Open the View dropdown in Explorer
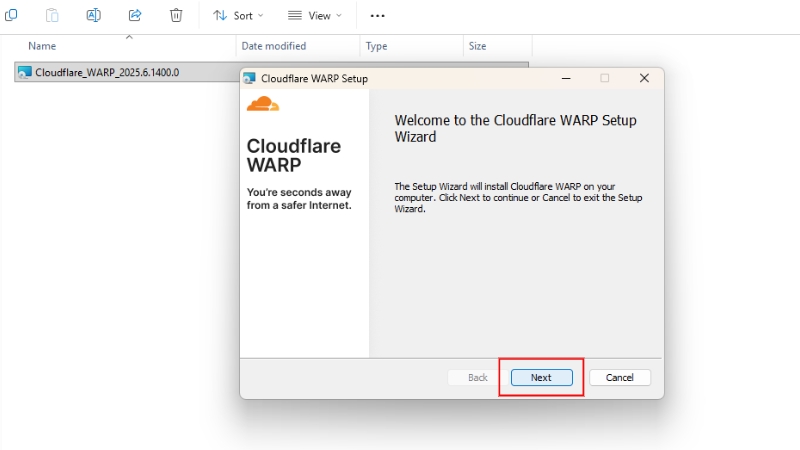This screenshot has width=800, height=450. coord(315,16)
